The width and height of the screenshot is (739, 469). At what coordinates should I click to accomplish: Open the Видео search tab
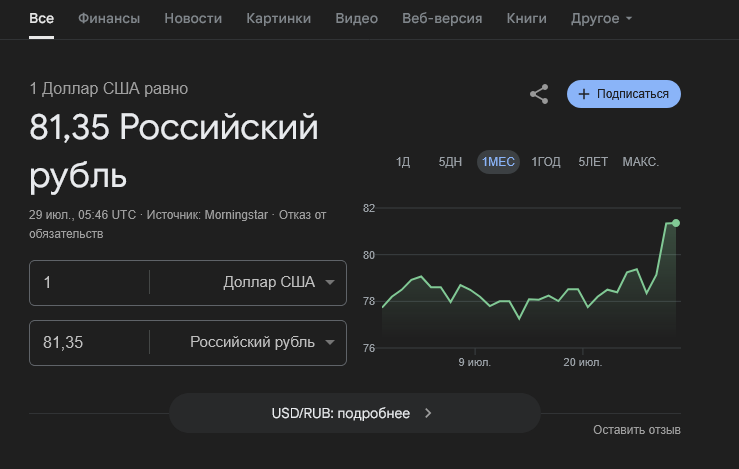pos(356,18)
